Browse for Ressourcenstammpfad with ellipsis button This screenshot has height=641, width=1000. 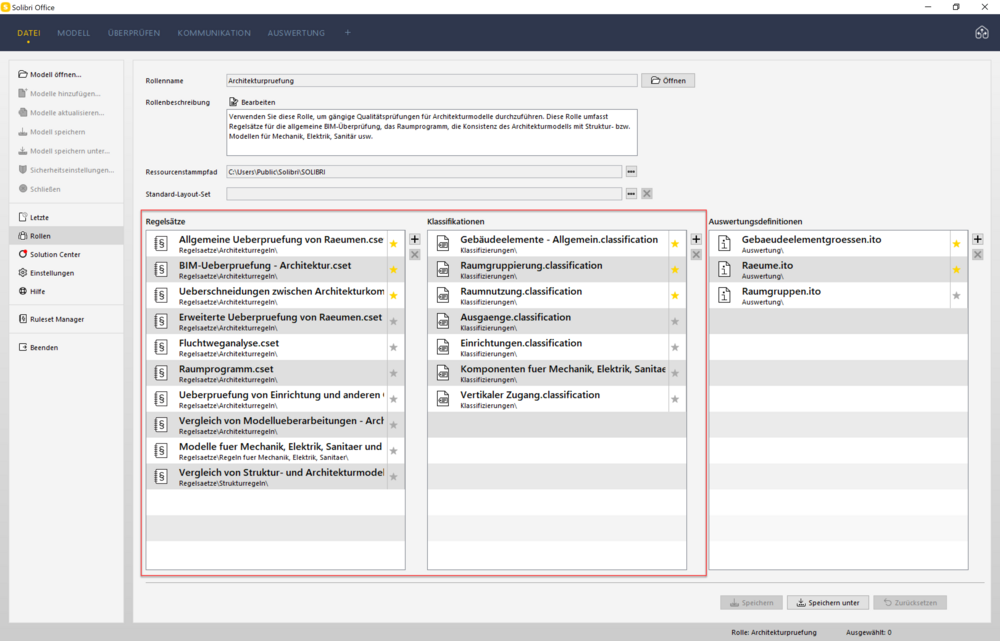[631, 172]
